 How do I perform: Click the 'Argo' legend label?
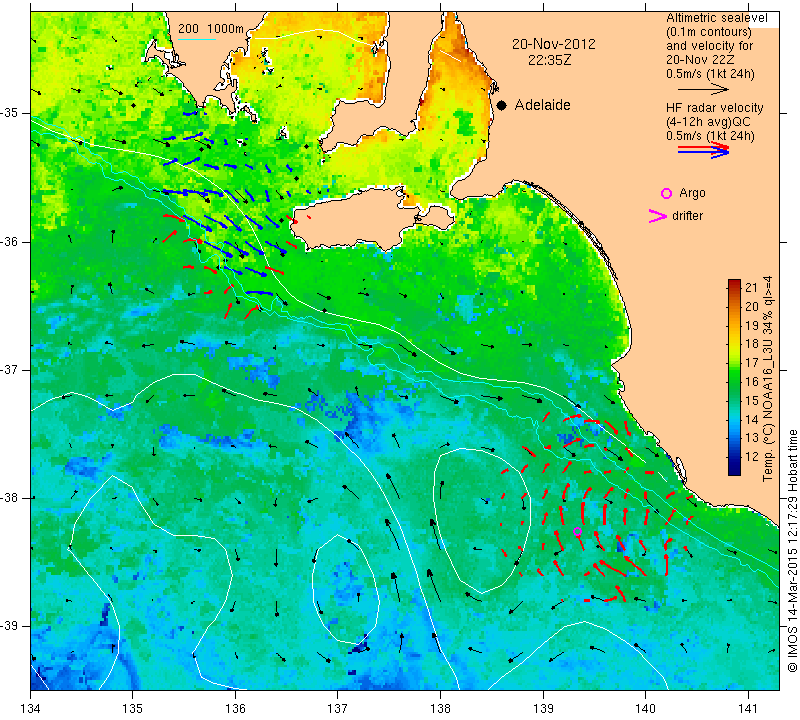(692, 193)
